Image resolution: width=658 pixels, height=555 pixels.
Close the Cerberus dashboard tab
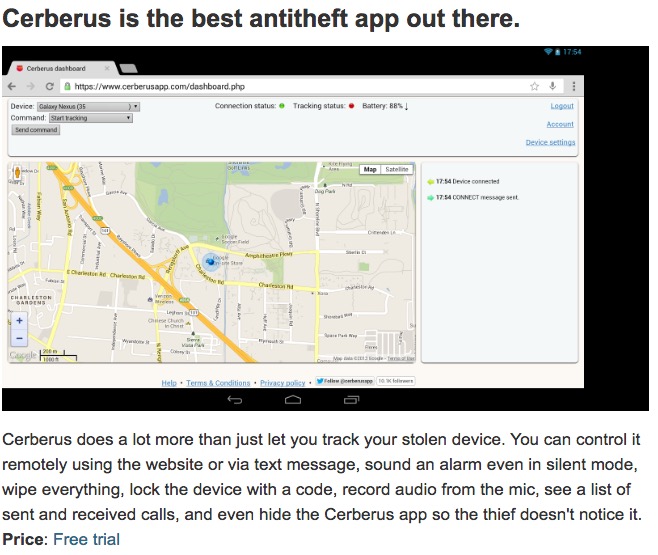[107, 68]
